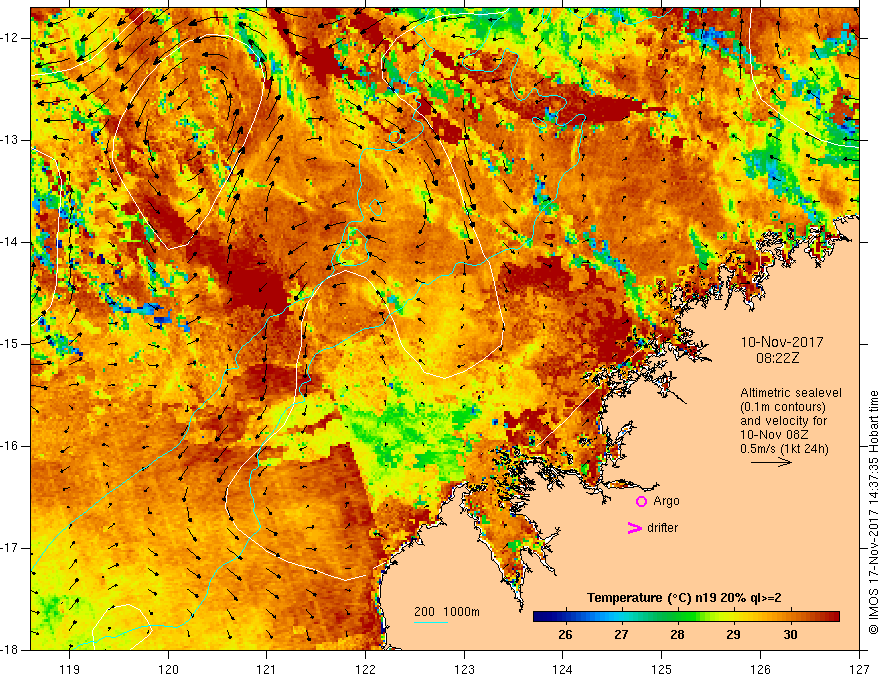The image size is (880, 680).
Task: Click the magenta Argo circle legend symbol
Action: [x=641, y=502]
